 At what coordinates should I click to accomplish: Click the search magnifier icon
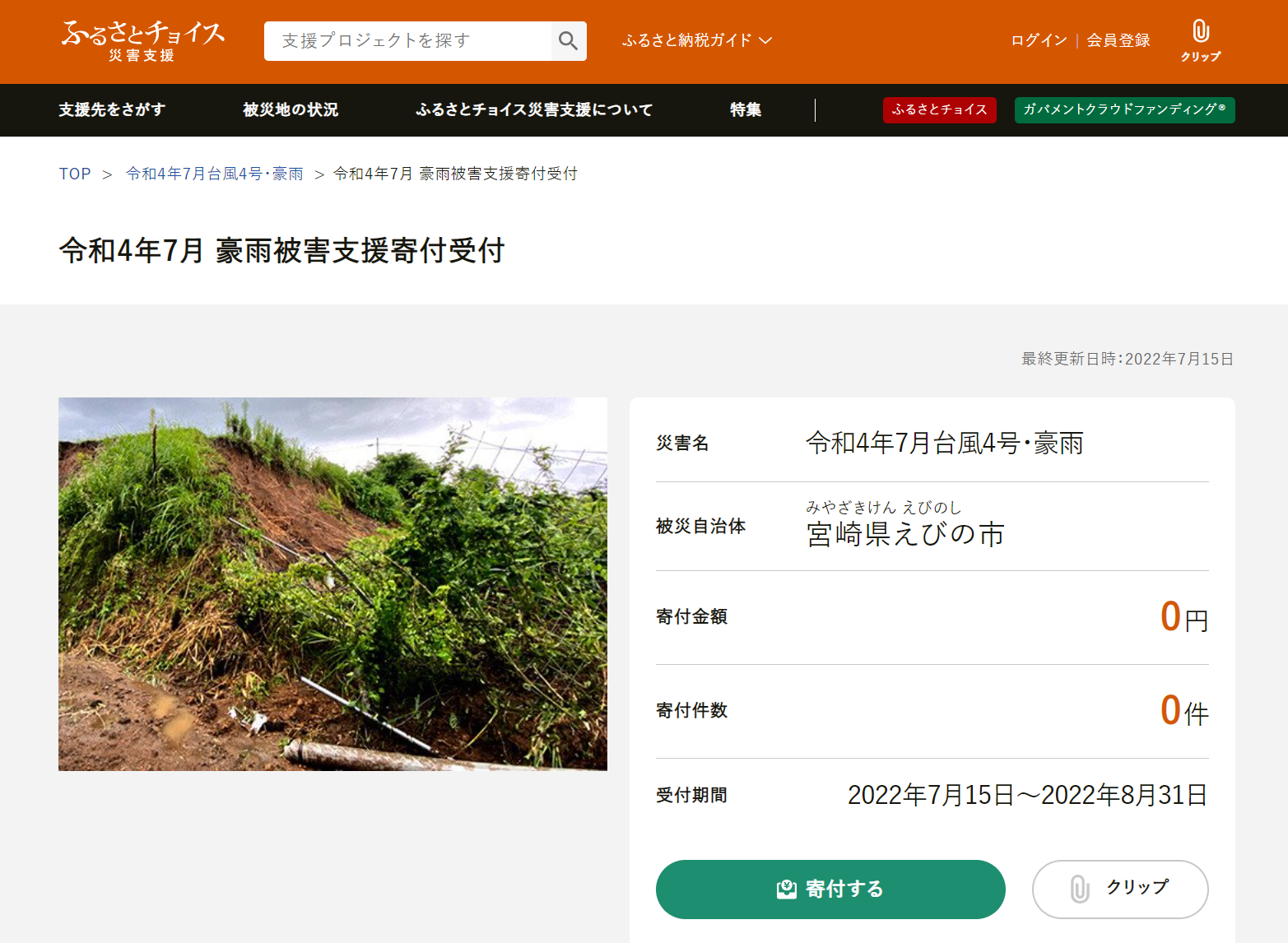pyautogui.click(x=568, y=41)
